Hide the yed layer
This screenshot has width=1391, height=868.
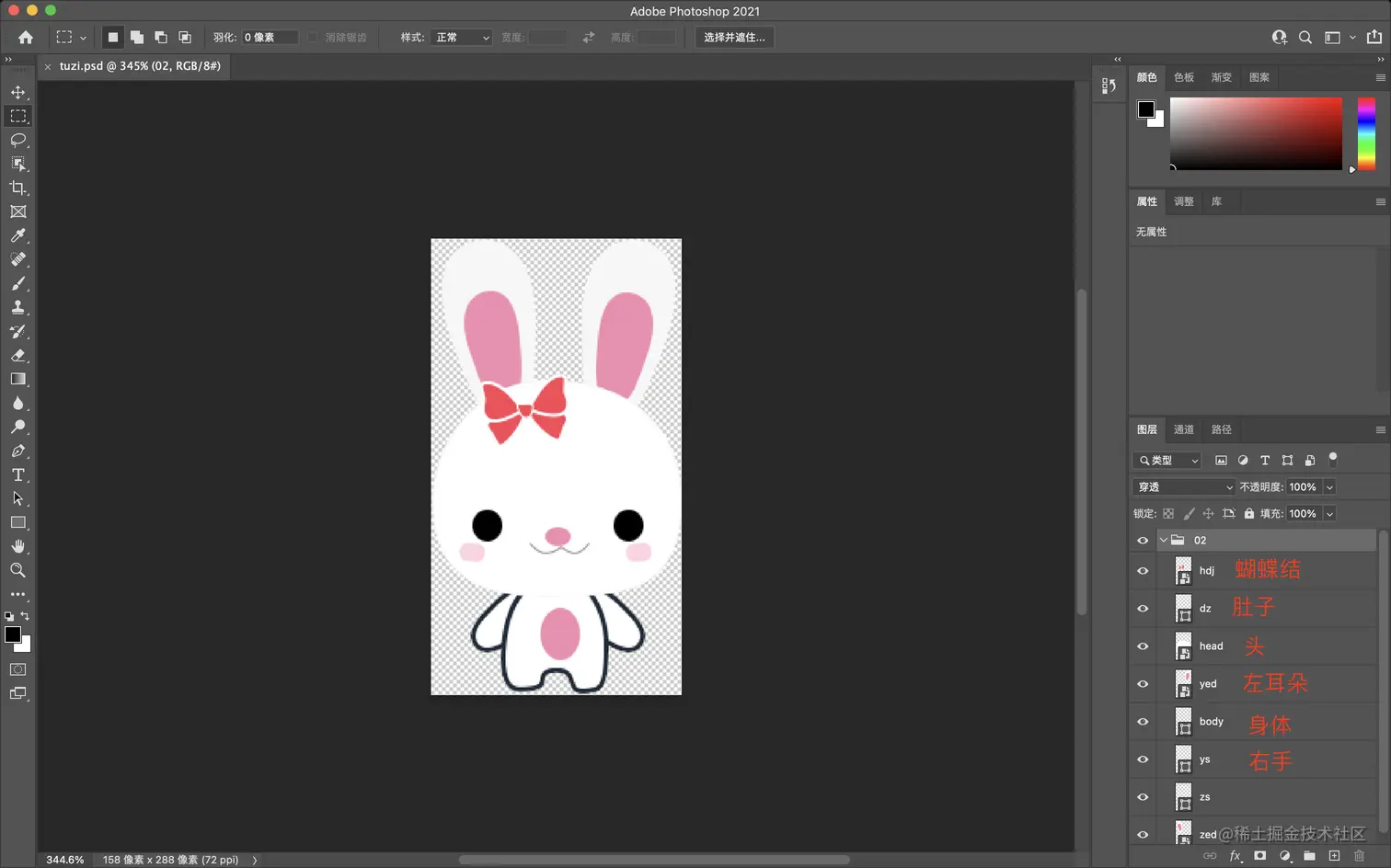pos(1143,684)
